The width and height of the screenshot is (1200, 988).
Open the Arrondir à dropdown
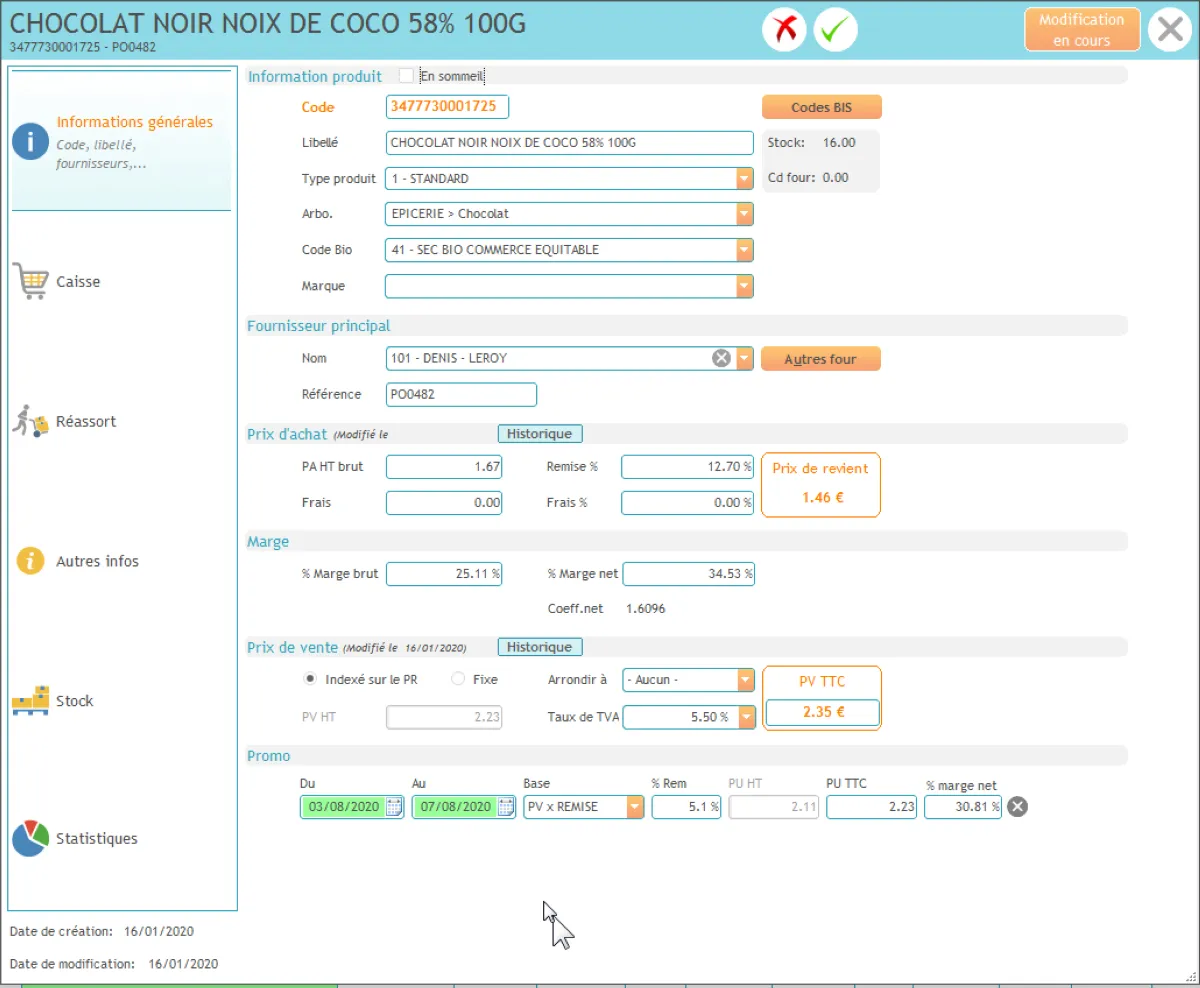tap(745, 680)
